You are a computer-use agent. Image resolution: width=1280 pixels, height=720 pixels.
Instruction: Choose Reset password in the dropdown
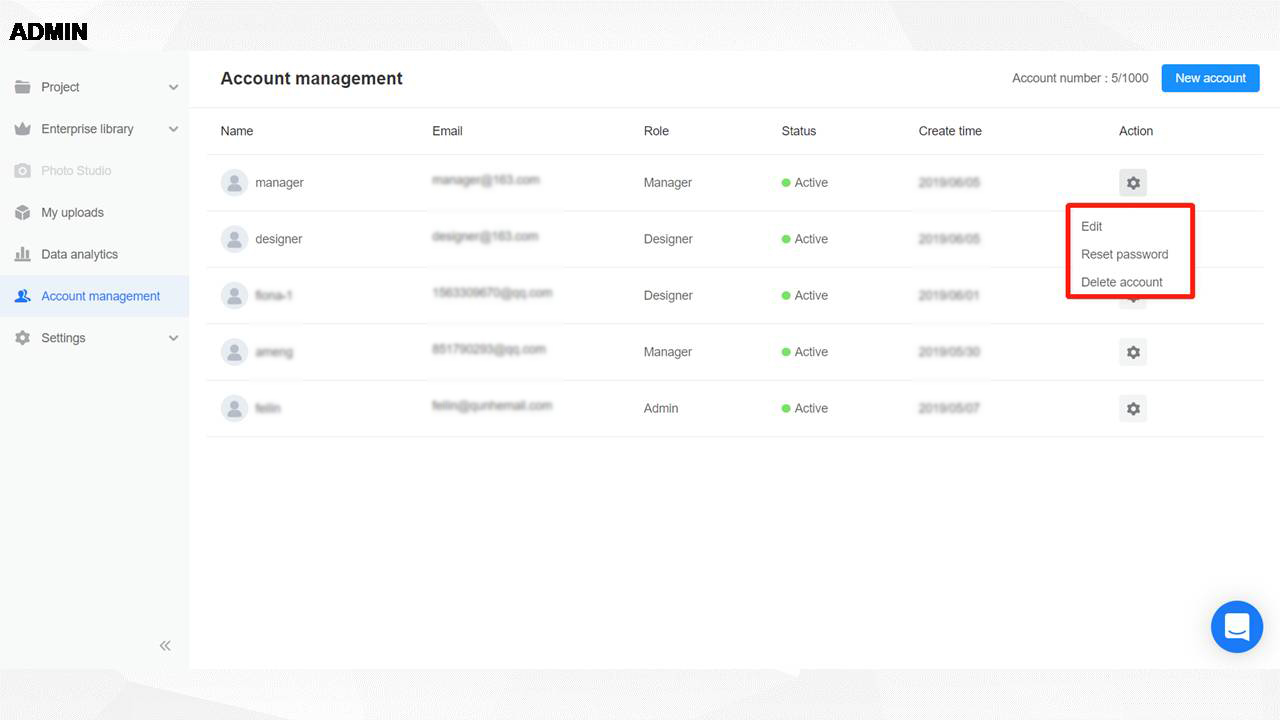pyautogui.click(x=1124, y=254)
